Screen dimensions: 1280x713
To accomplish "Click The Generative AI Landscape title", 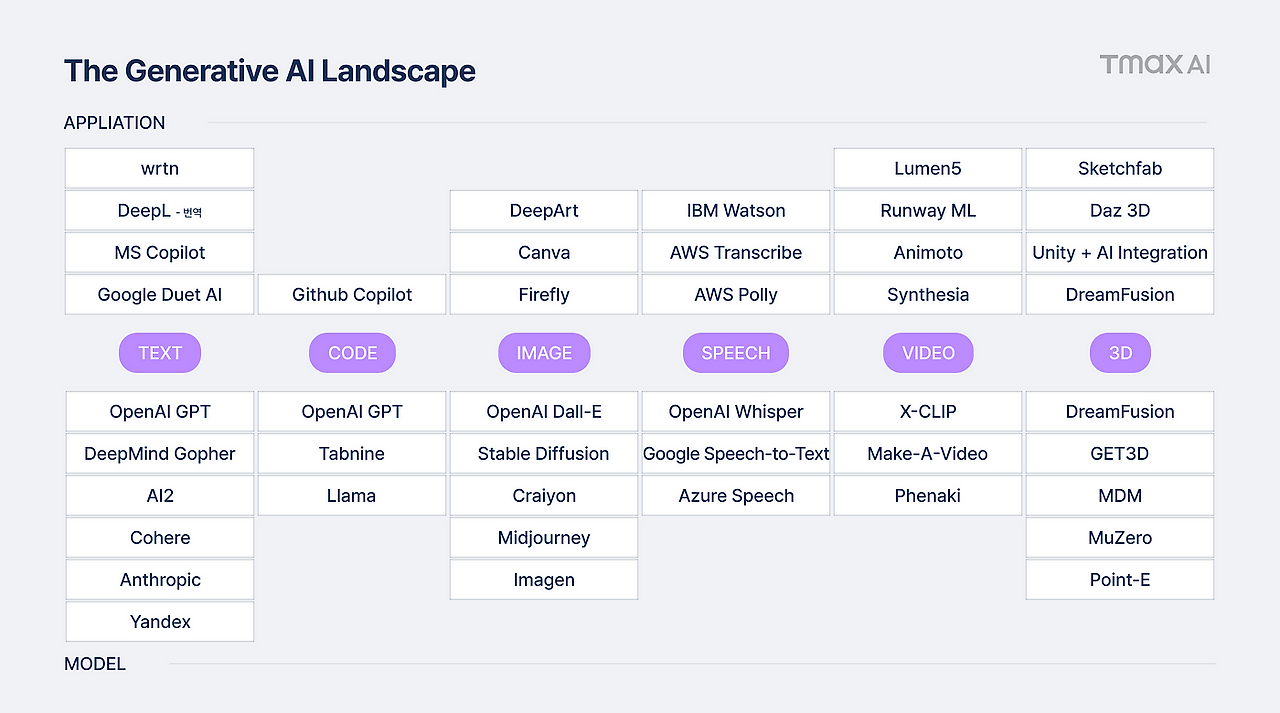I will (270, 71).
